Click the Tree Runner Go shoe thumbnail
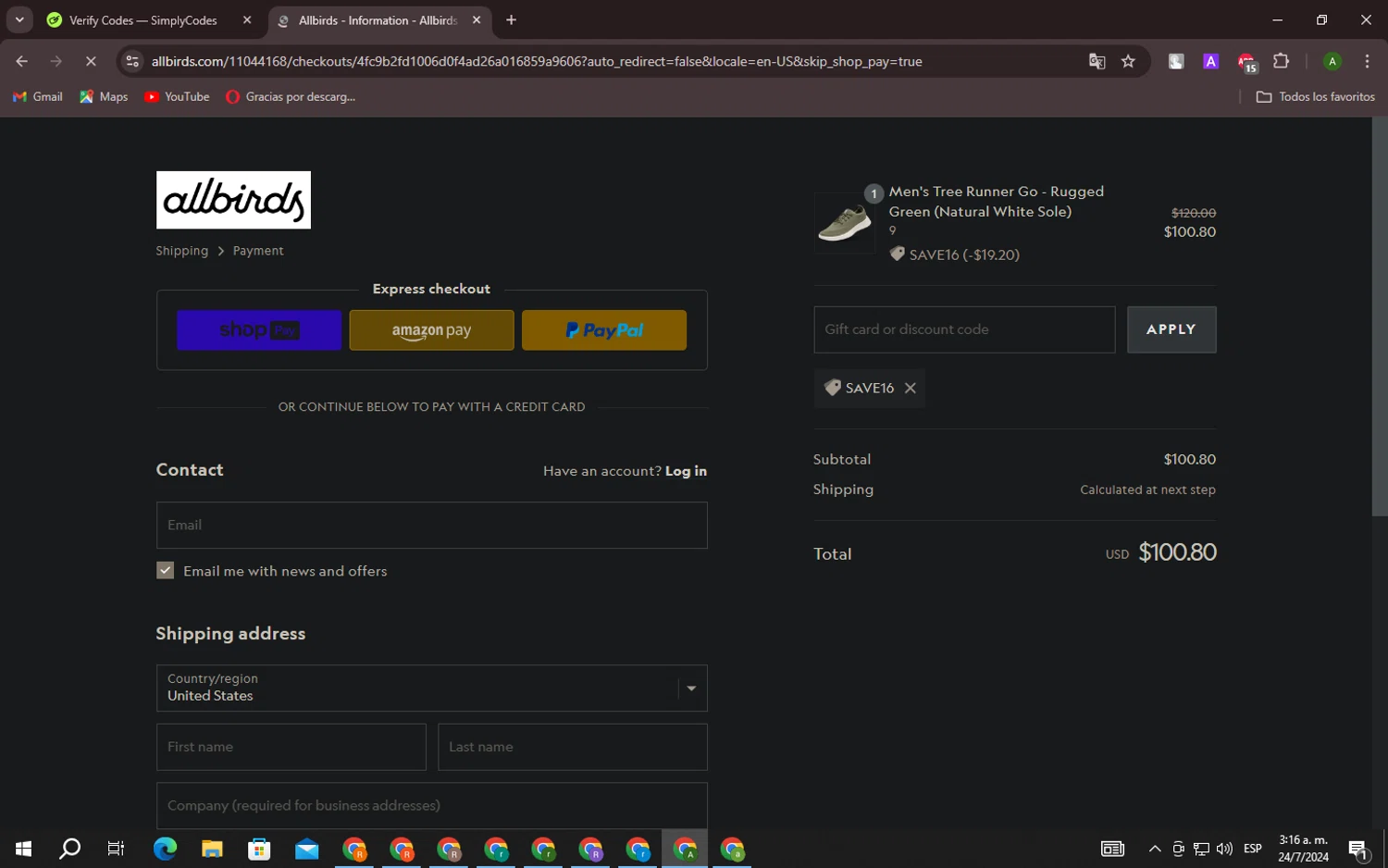Viewport: 1388px width, 868px height. tap(845, 223)
